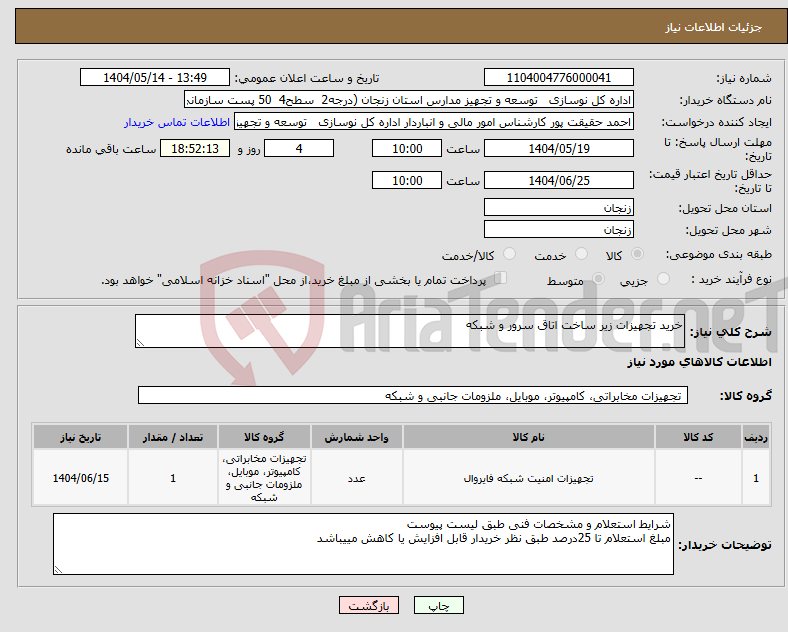
Task: Select the متوسط purchase type radio
Action: pos(598,279)
